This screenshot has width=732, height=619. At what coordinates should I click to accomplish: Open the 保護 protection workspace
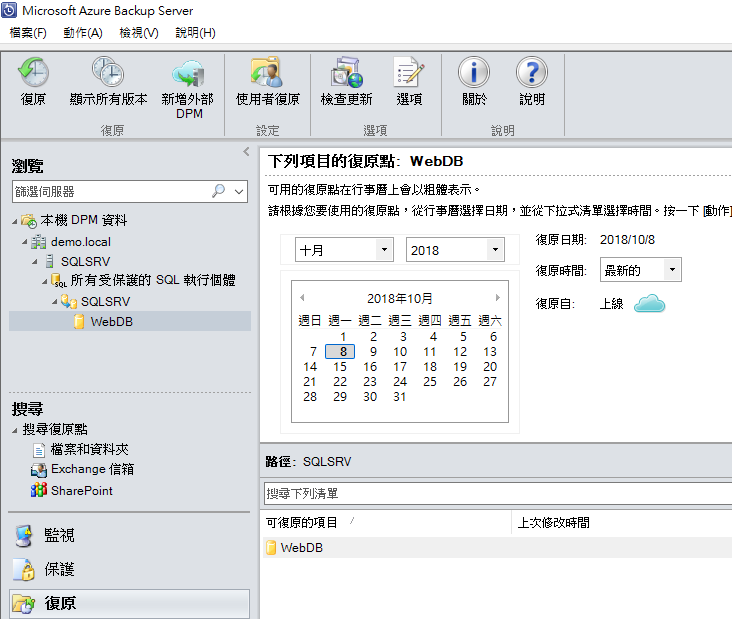point(129,570)
